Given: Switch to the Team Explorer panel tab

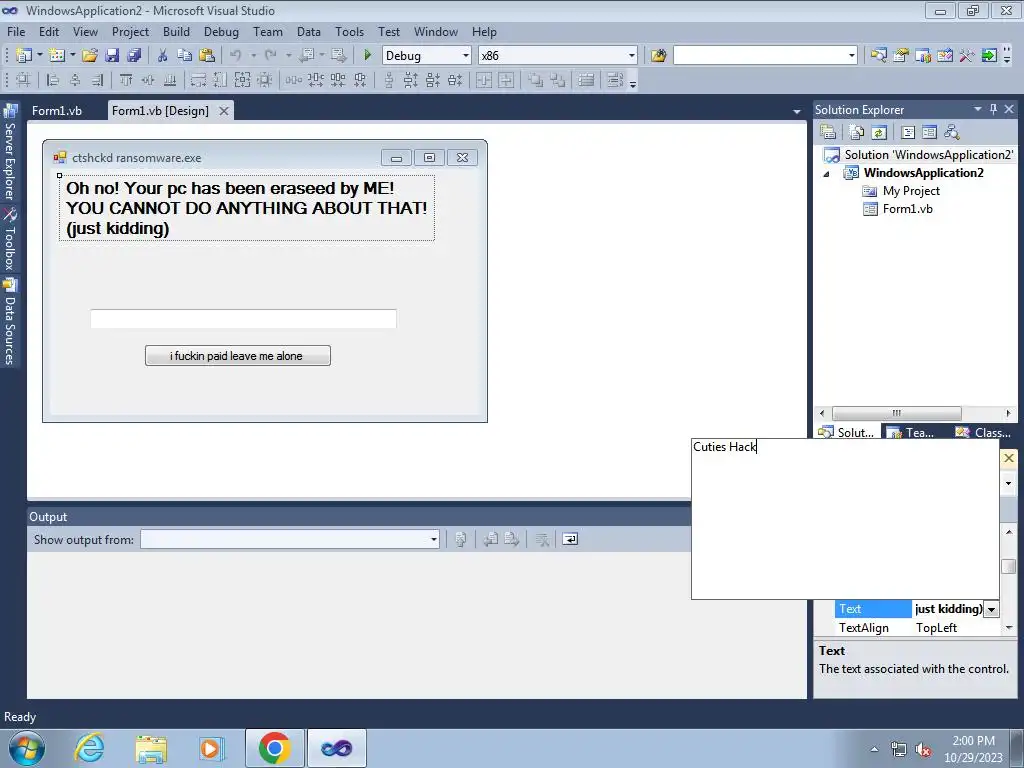Looking at the screenshot, I should [x=910, y=432].
